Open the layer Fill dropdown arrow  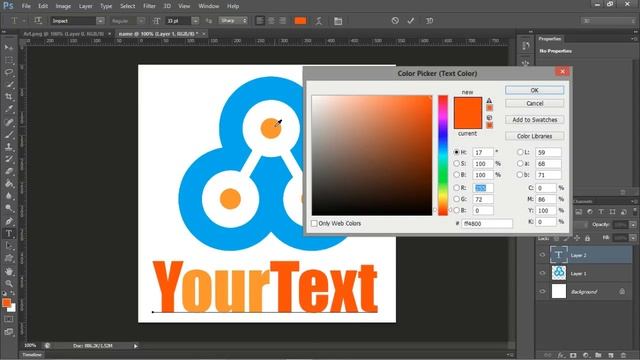click(x=633, y=238)
